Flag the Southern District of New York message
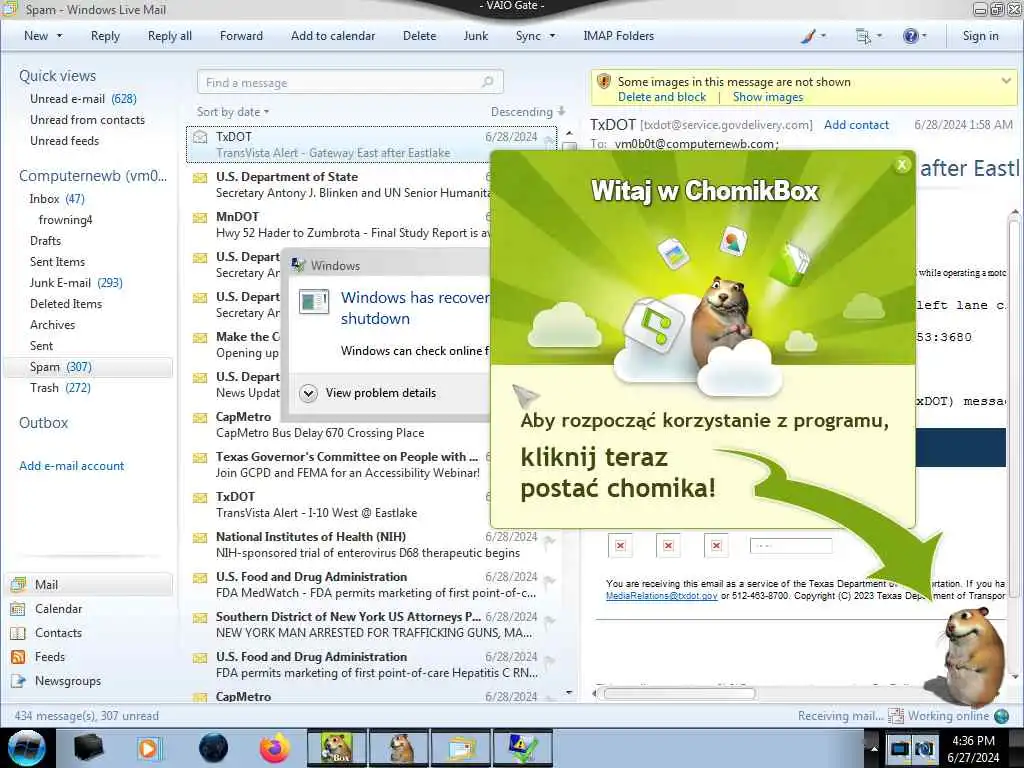1024x768 pixels. click(550, 620)
